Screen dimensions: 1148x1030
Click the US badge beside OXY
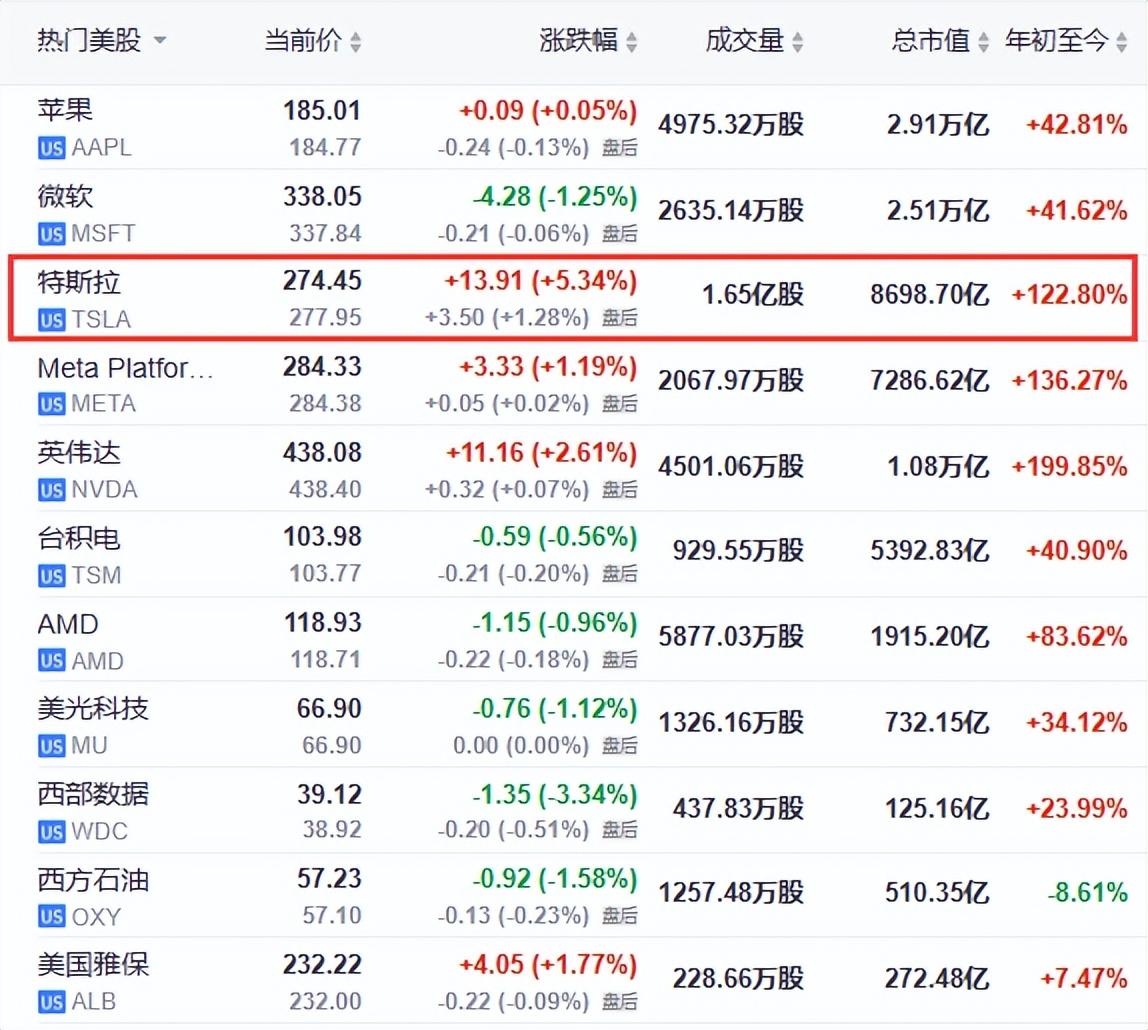tap(51, 917)
